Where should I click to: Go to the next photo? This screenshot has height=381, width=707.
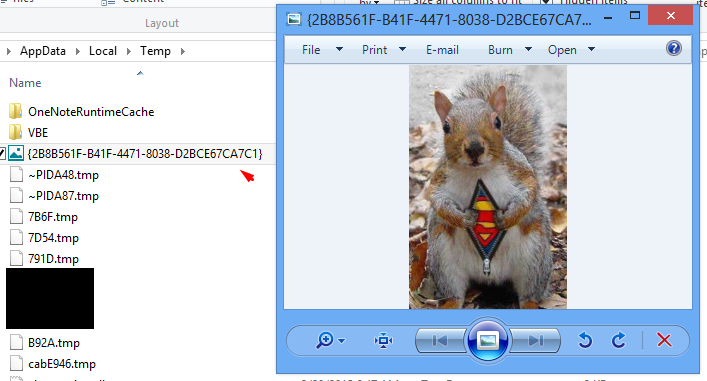(x=536, y=340)
